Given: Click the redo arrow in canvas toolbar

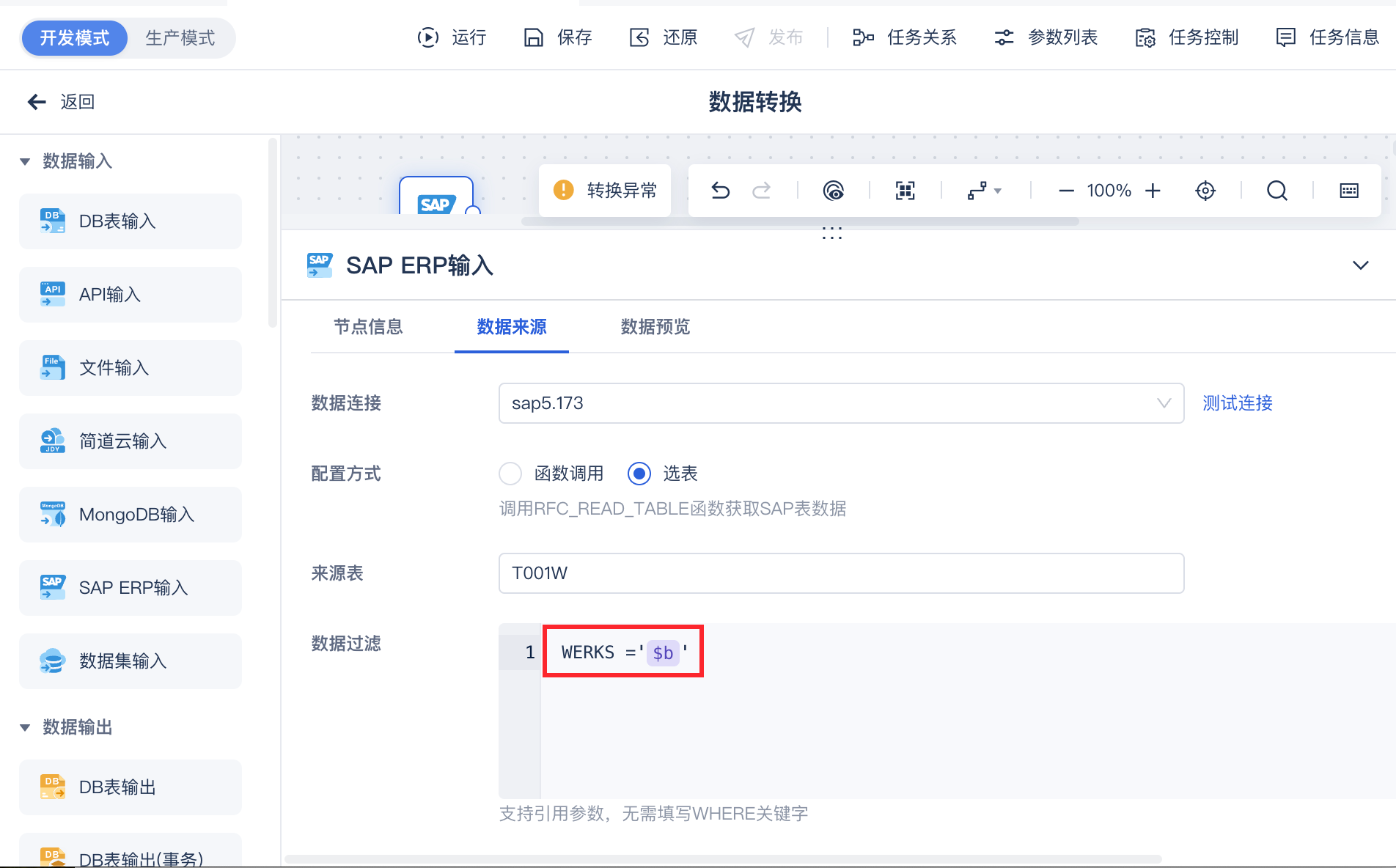Looking at the screenshot, I should click(x=762, y=191).
